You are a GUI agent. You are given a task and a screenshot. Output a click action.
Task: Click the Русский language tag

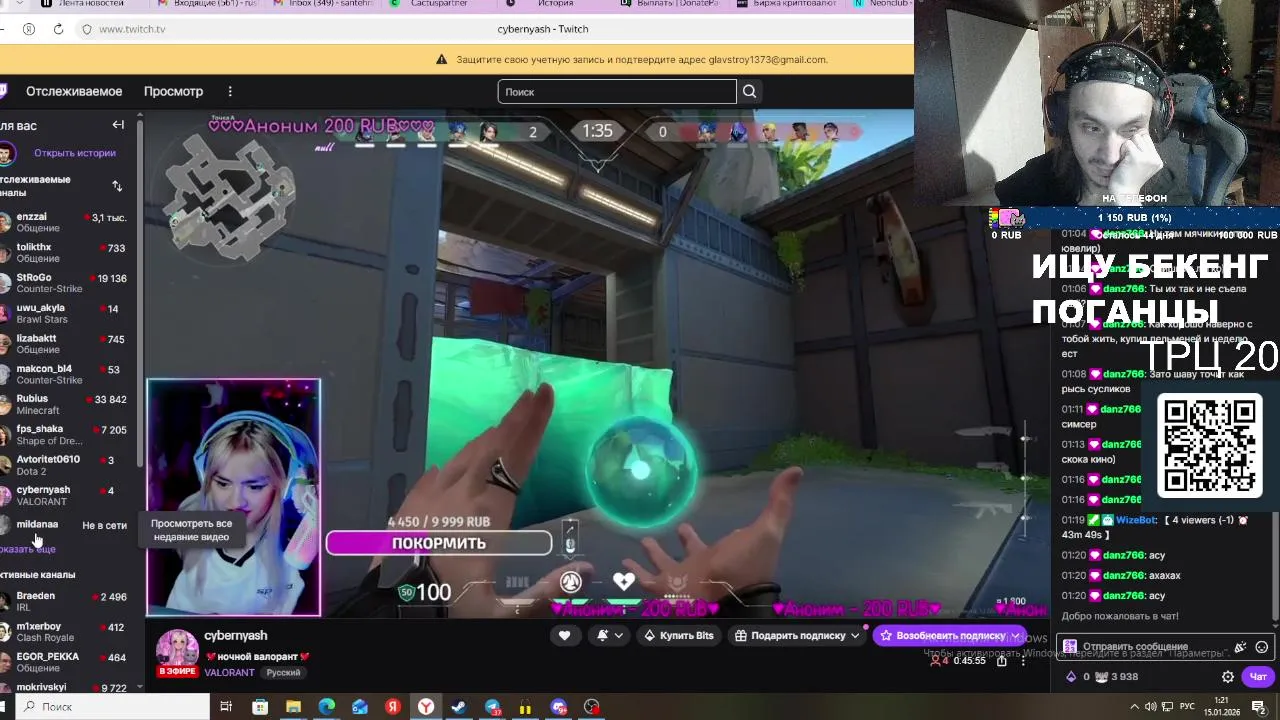(x=283, y=673)
